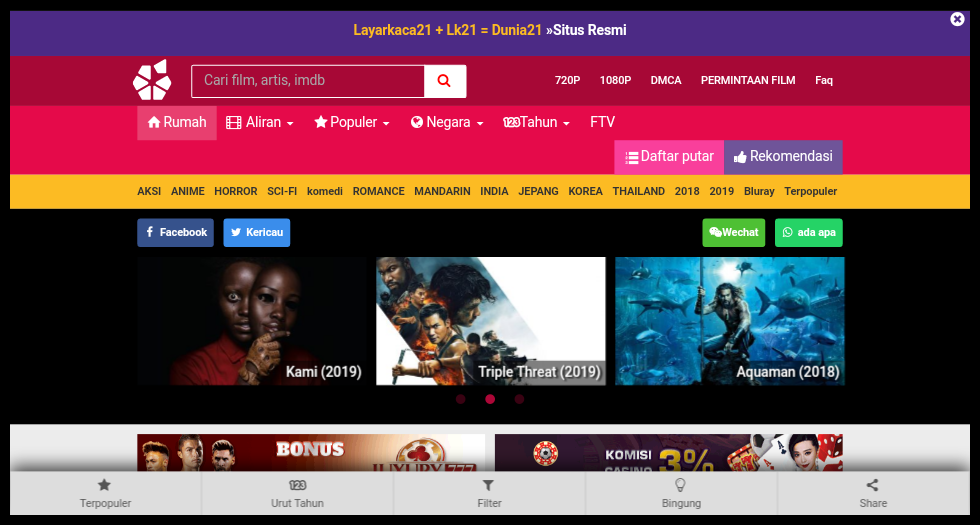Open the Bluray link

759,191
